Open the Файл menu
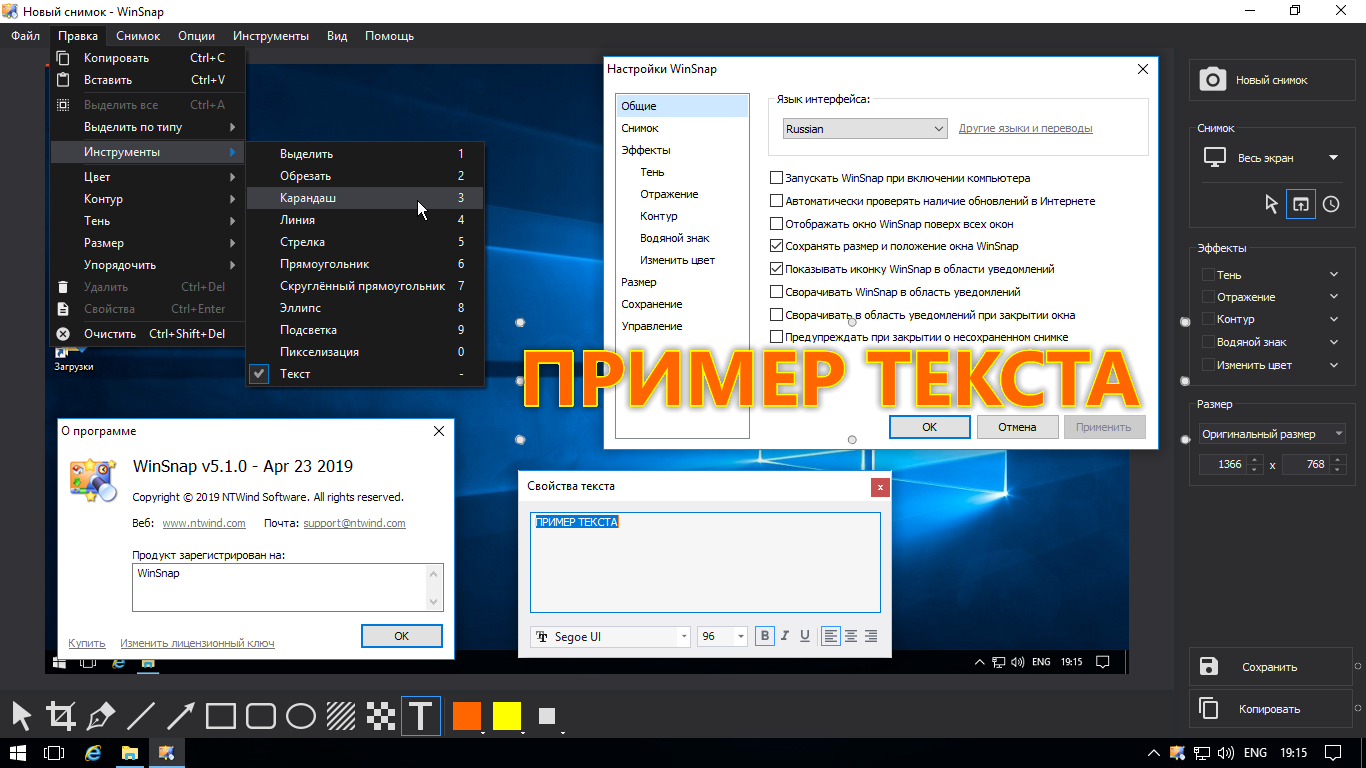This screenshot has height=768, width=1366. pyautogui.click(x=26, y=36)
